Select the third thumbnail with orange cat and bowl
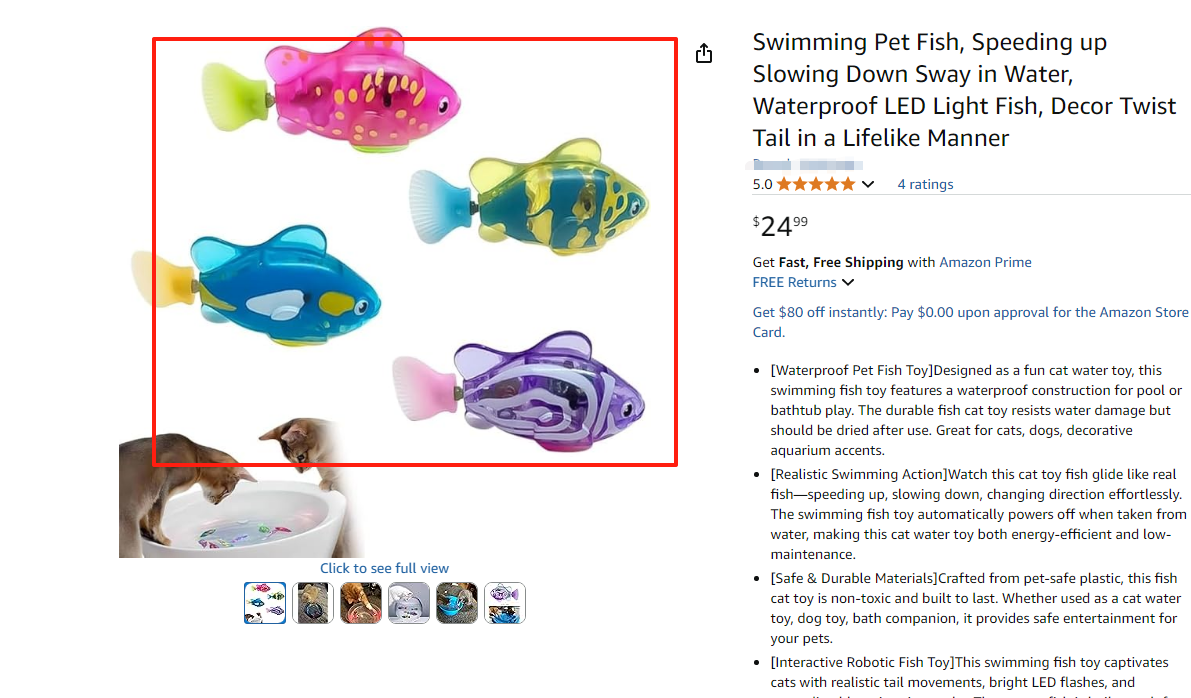 [x=361, y=603]
